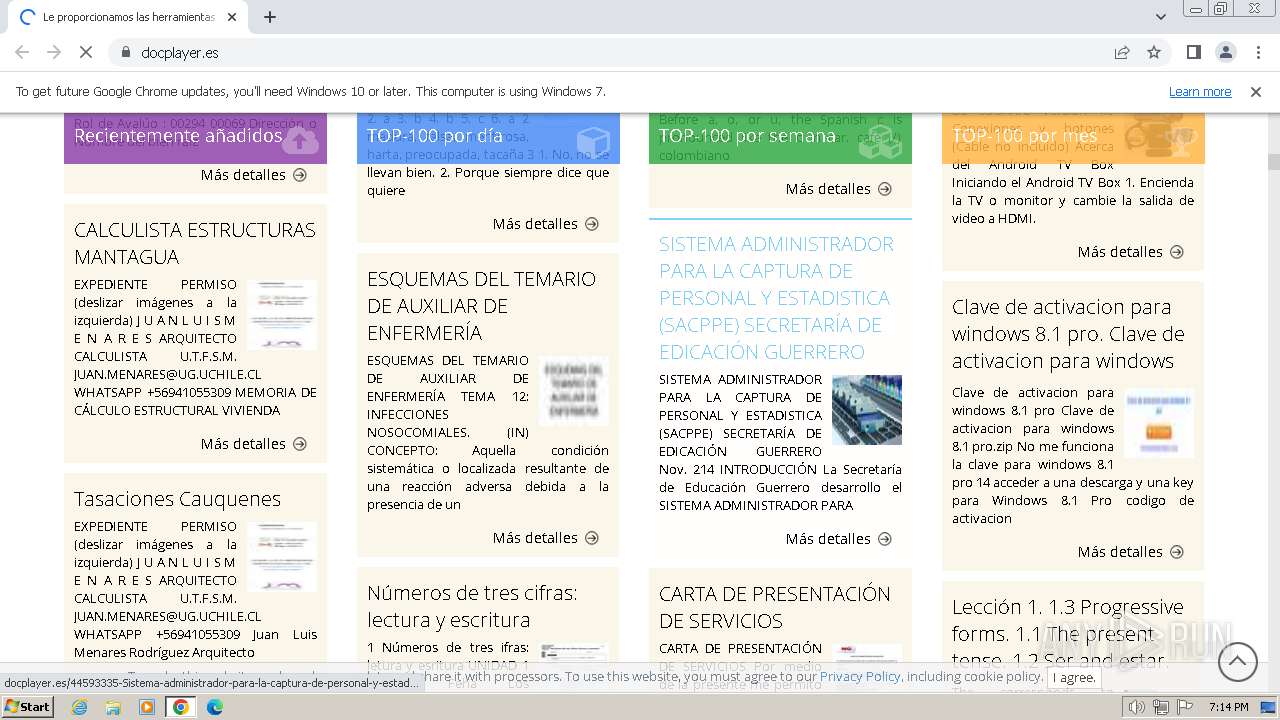Launch Internet Explorer from taskbar
This screenshot has height=720, width=1280.
coord(80,707)
